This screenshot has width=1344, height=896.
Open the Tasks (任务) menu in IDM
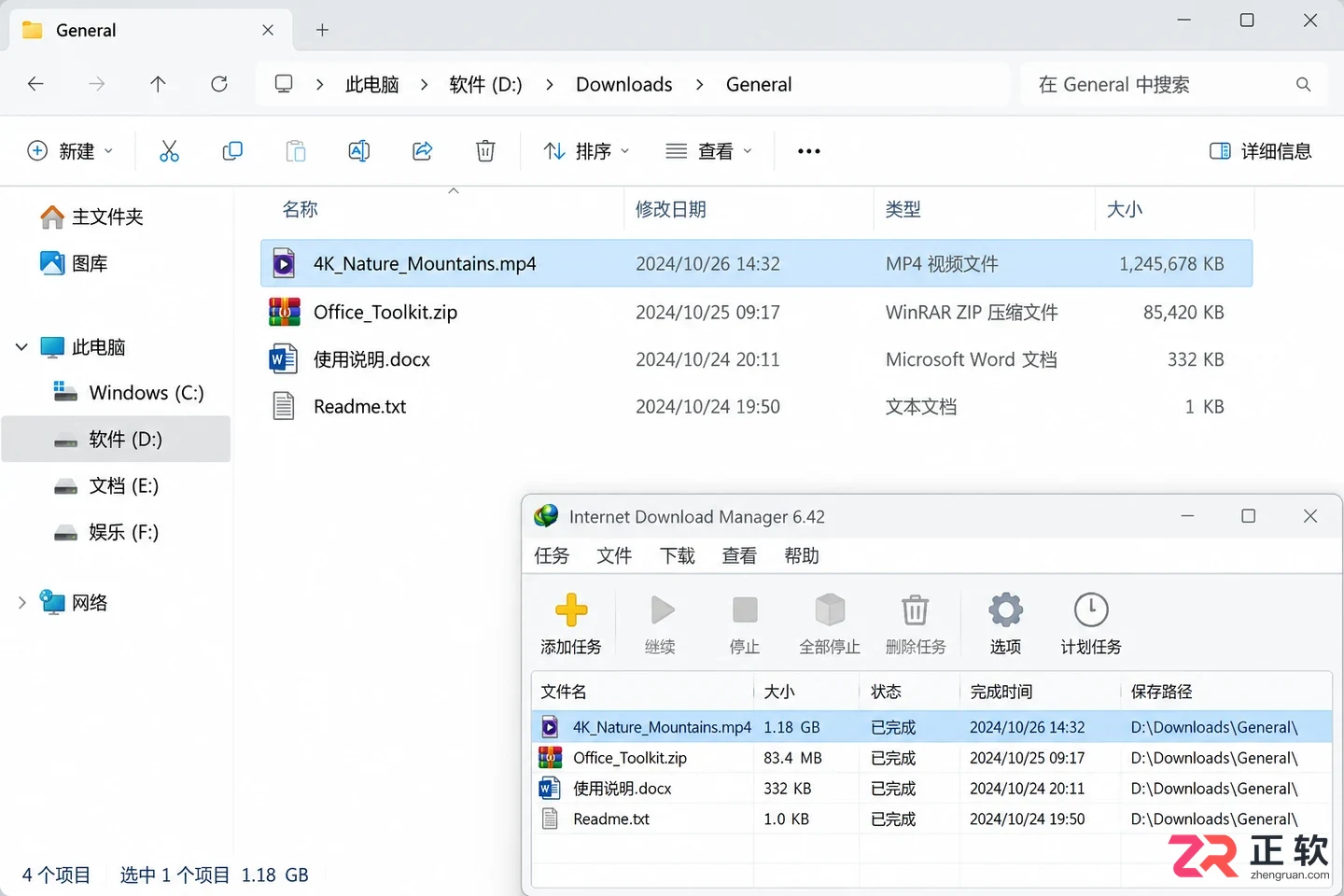(x=552, y=556)
